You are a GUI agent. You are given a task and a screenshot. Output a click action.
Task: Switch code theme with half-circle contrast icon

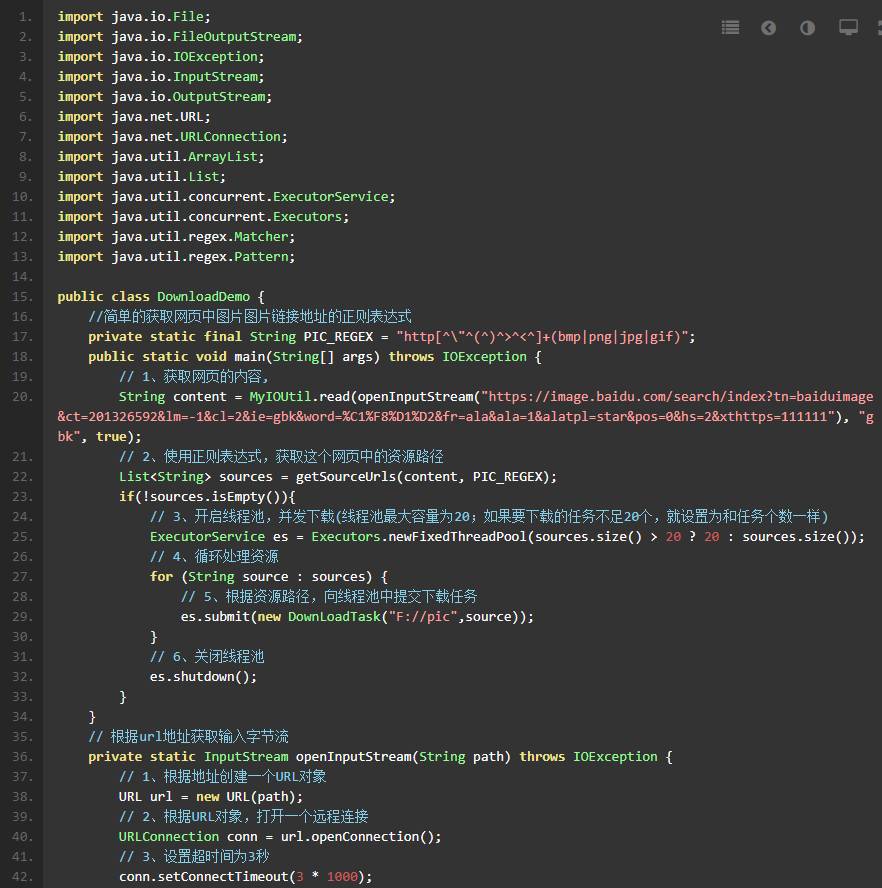[x=807, y=28]
